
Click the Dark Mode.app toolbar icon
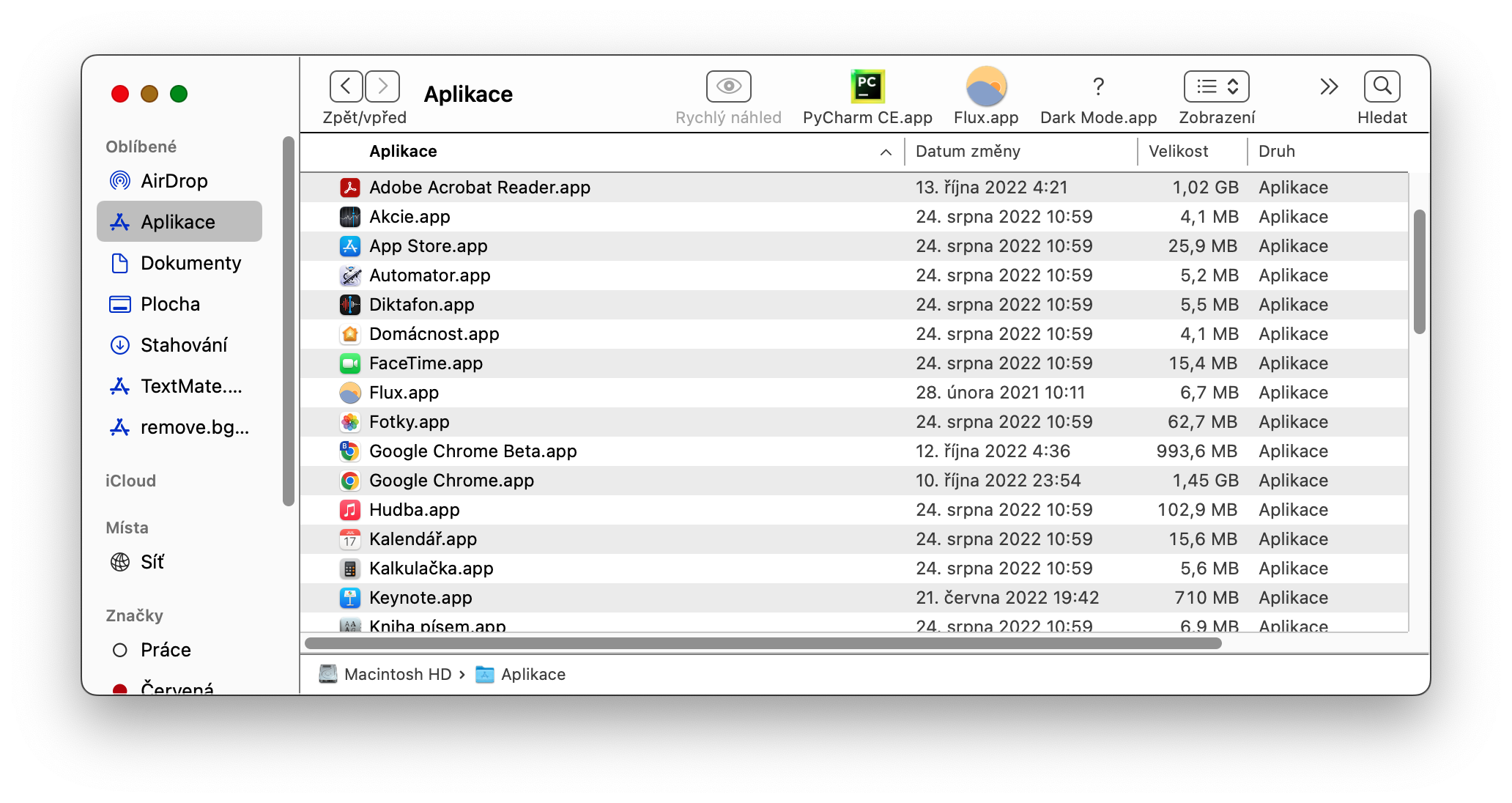(x=1097, y=87)
